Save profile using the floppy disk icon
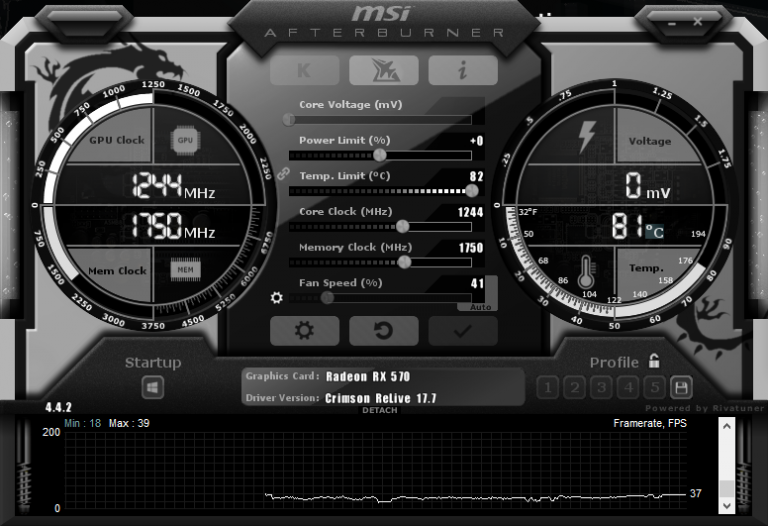 point(681,387)
